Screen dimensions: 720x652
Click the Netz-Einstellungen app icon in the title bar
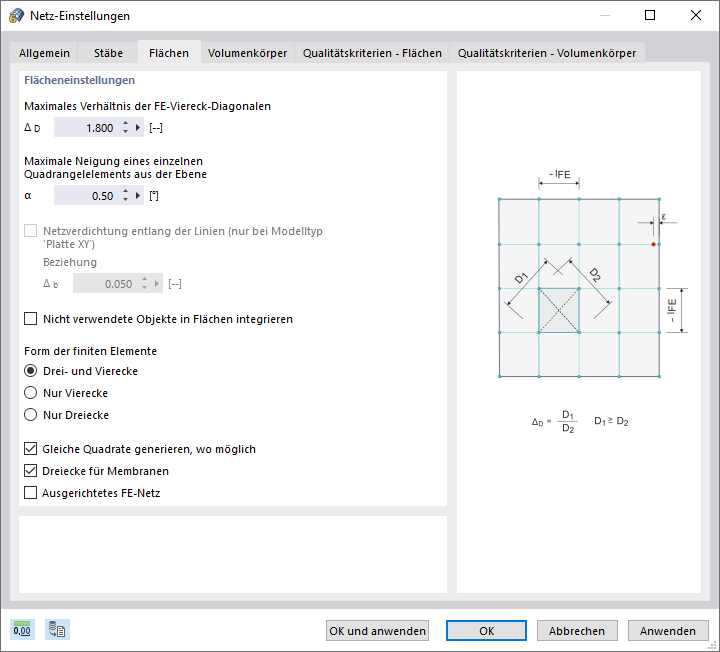[17, 16]
